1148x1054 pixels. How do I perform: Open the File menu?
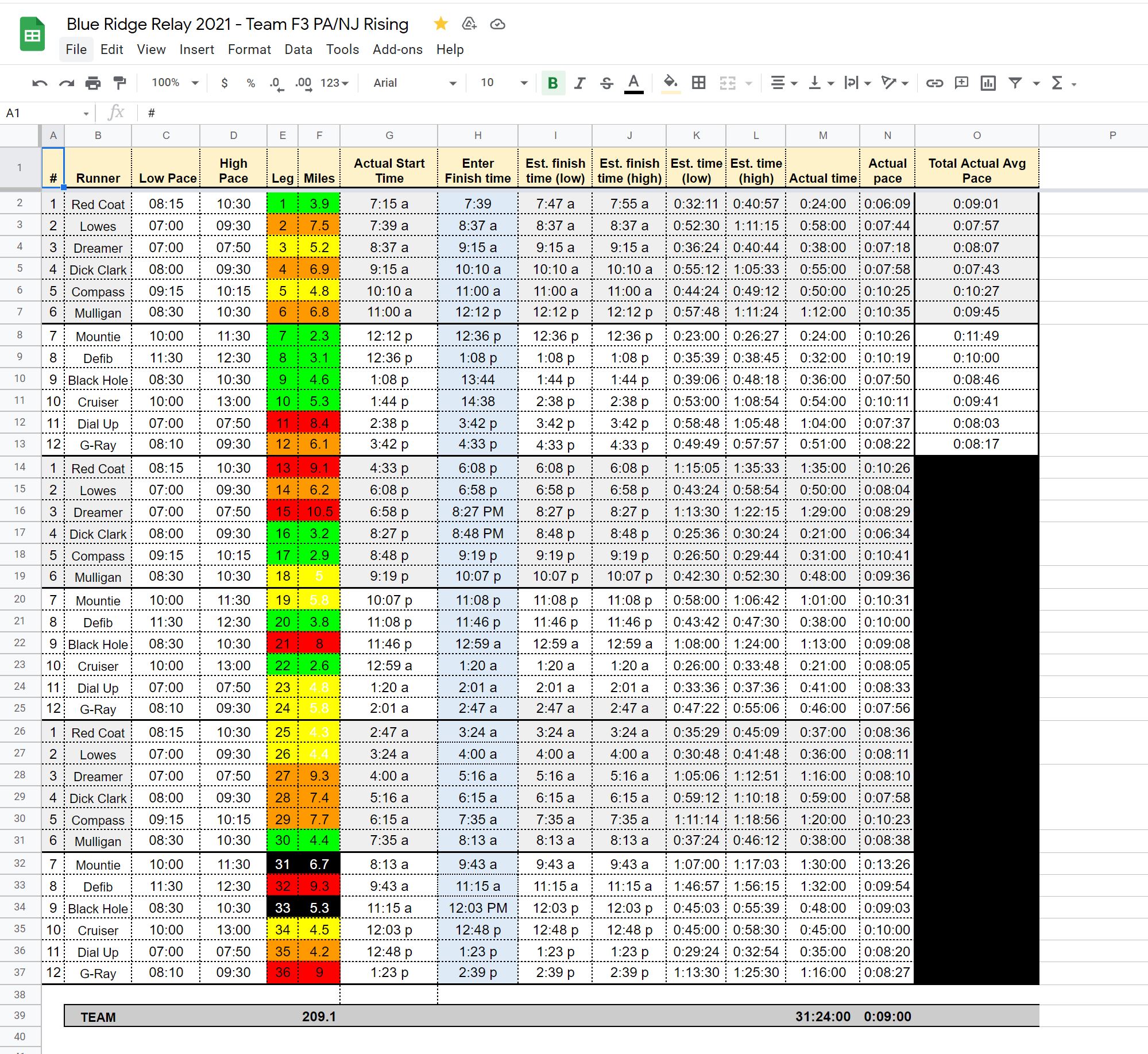pyautogui.click(x=76, y=49)
